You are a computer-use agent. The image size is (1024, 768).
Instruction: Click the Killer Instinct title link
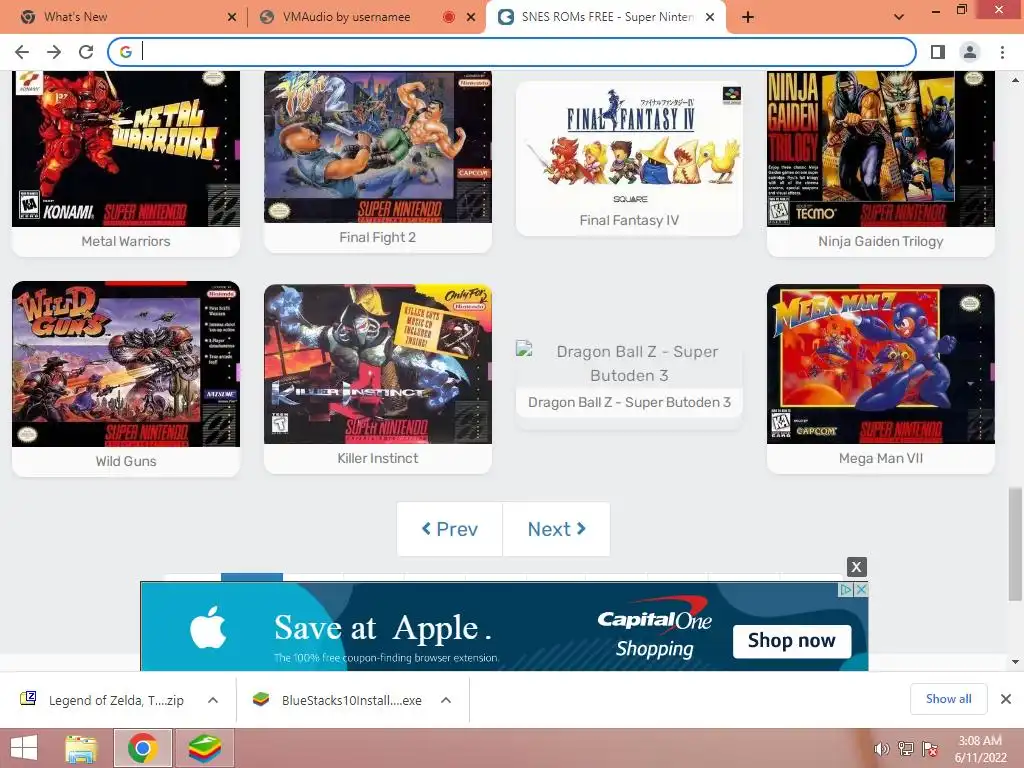(x=377, y=458)
